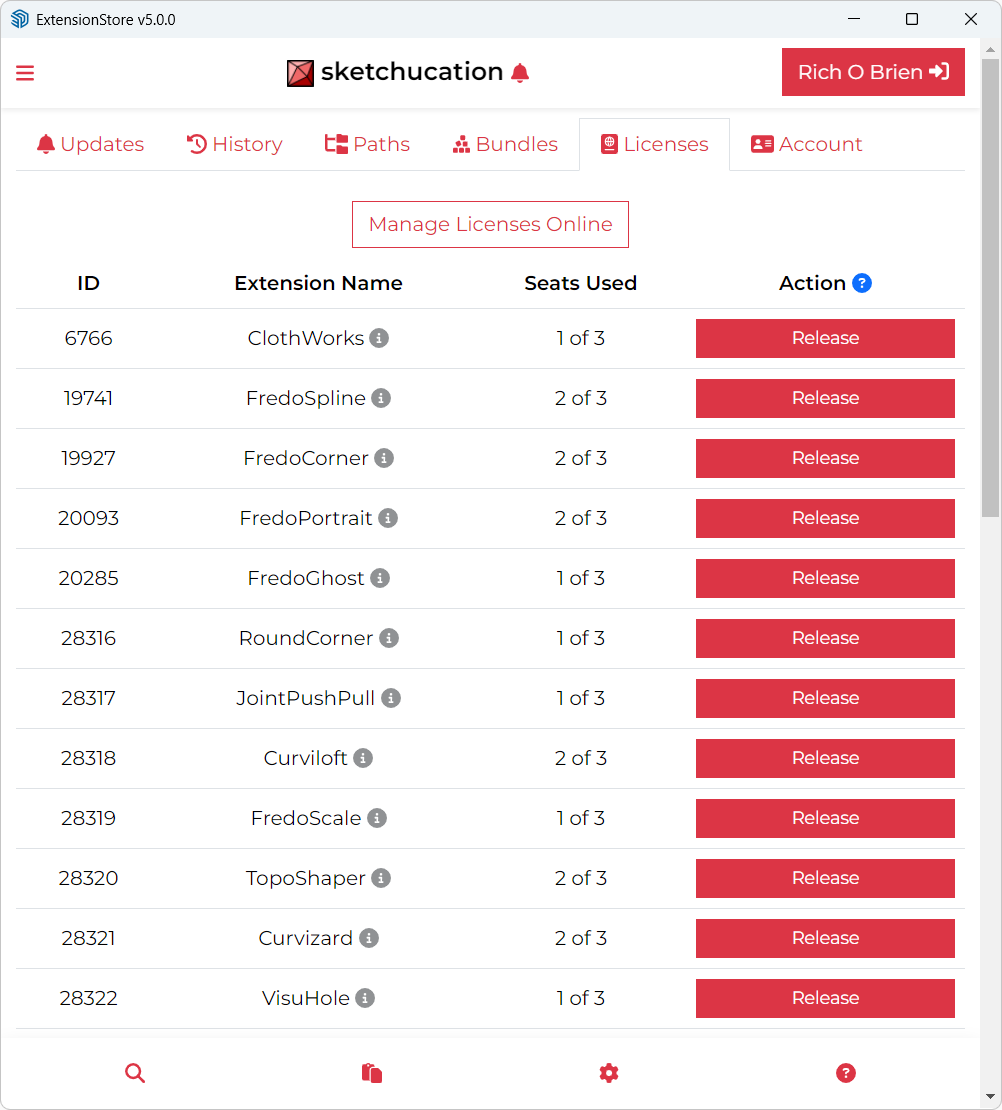1002x1110 pixels.
Task: Open the clipboard icon in bottom bar
Action: pos(372,1073)
